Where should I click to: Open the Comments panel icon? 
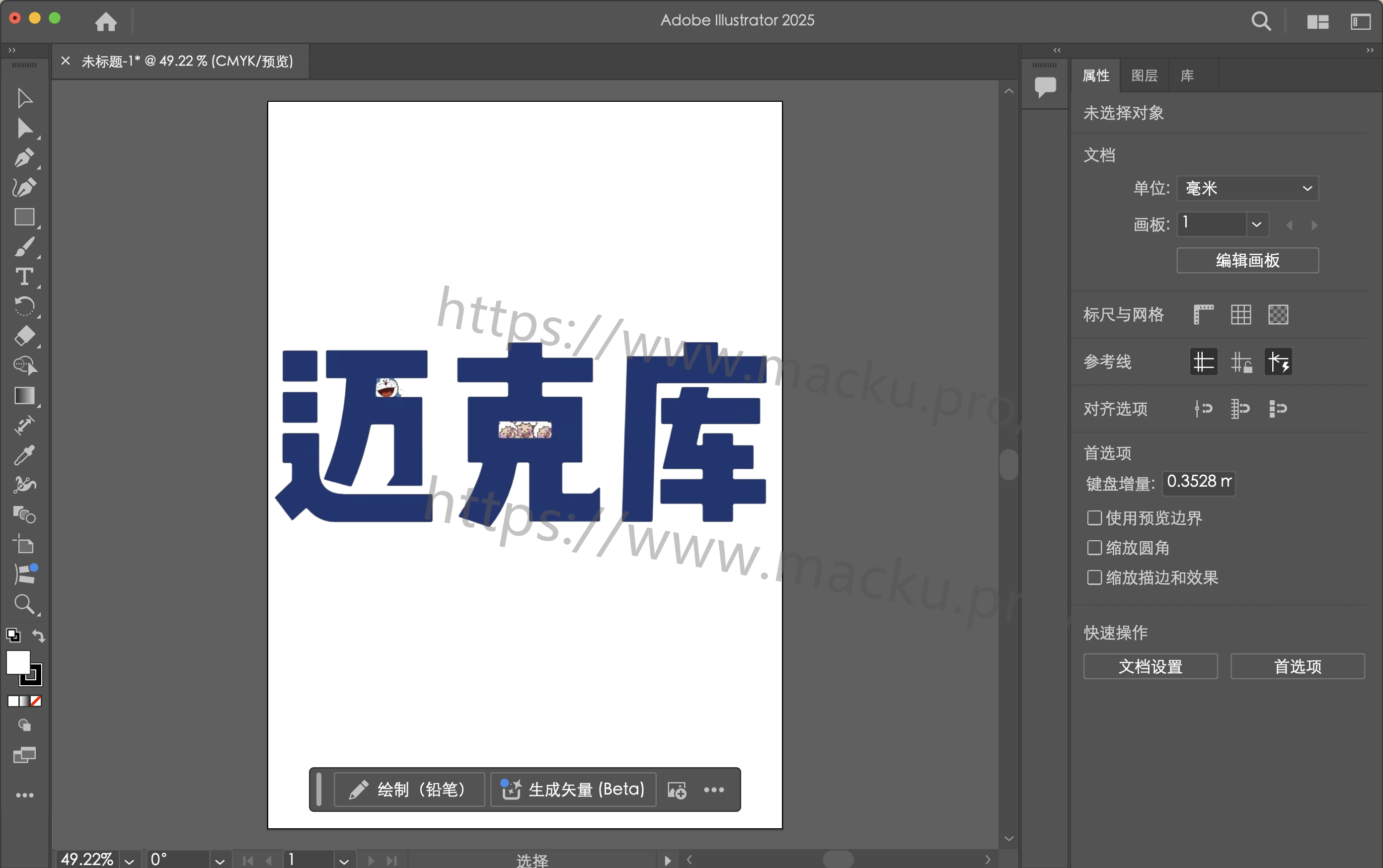[x=1045, y=87]
